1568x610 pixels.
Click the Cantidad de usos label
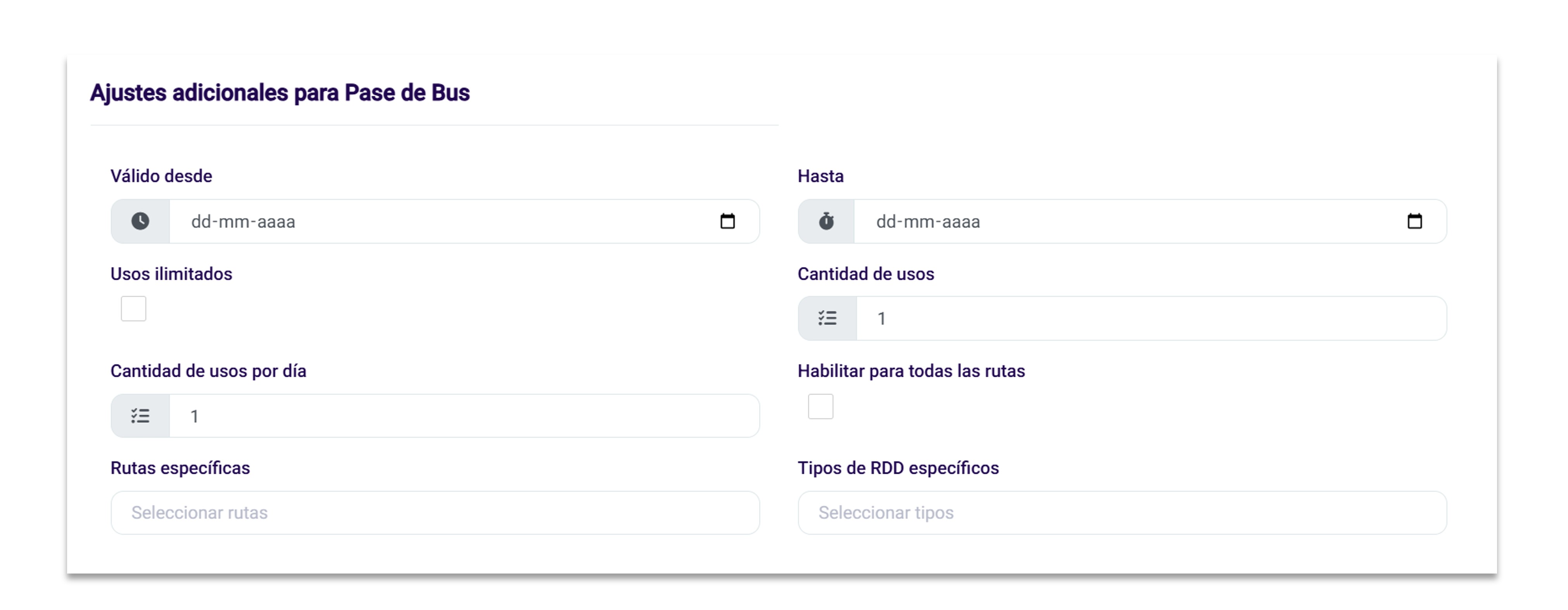pos(865,274)
